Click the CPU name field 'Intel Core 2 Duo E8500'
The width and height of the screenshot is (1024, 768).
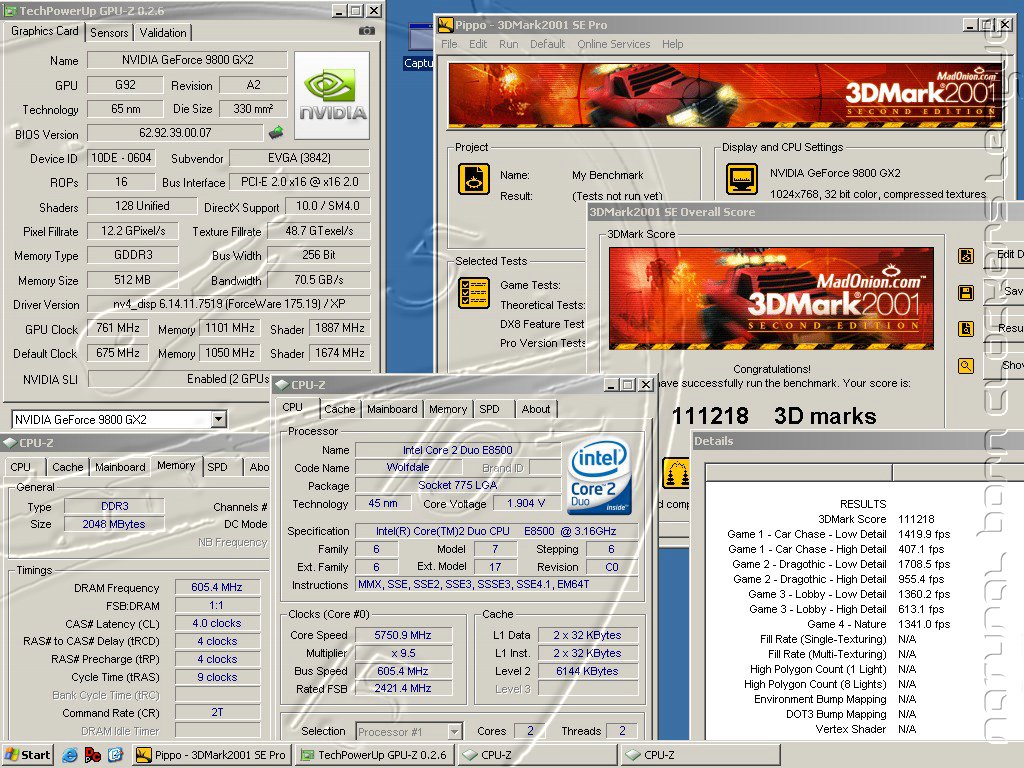457,450
